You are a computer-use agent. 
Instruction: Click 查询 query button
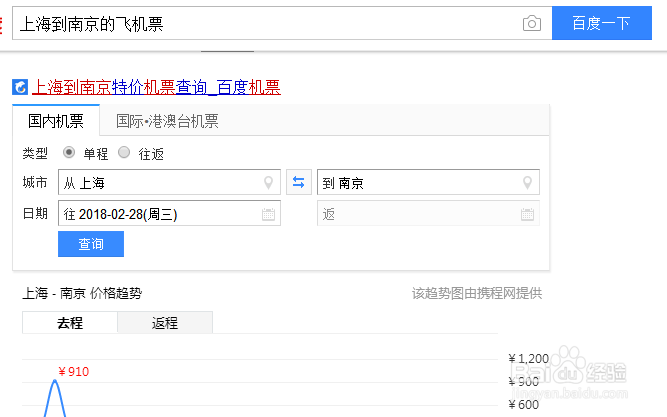coord(91,244)
